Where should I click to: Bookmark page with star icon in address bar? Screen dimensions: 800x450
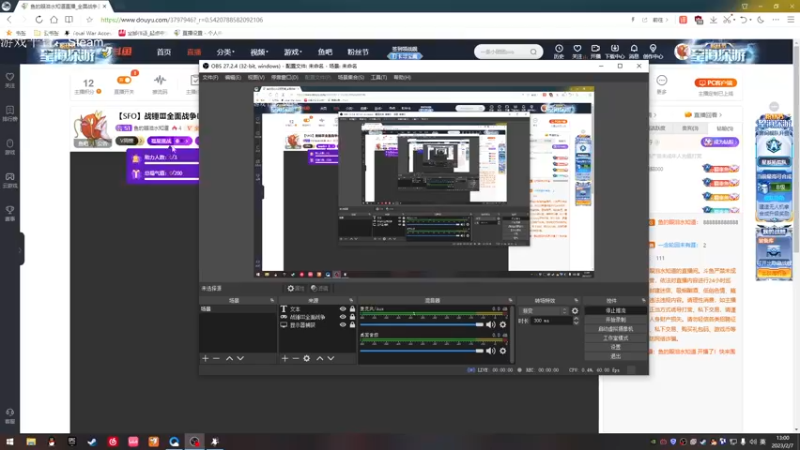point(89,19)
